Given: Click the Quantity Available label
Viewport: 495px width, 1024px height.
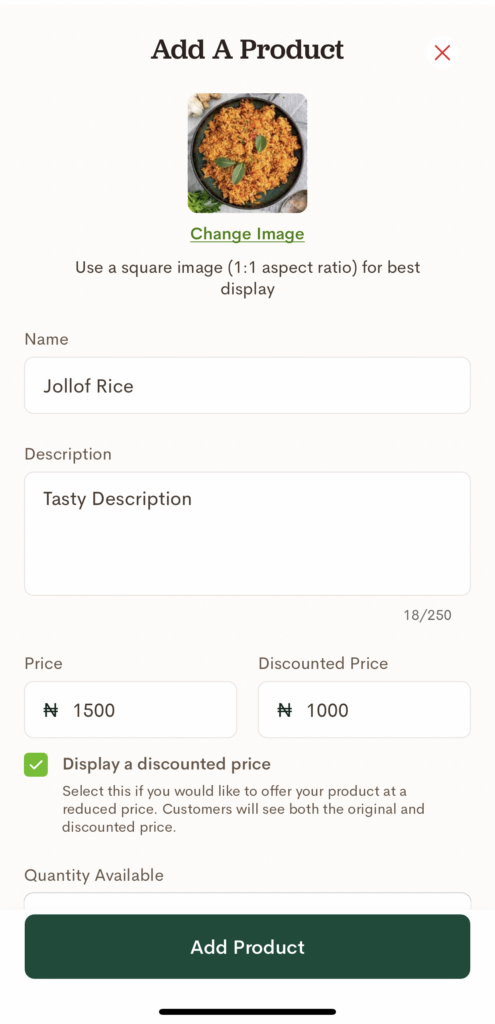Looking at the screenshot, I should point(94,875).
